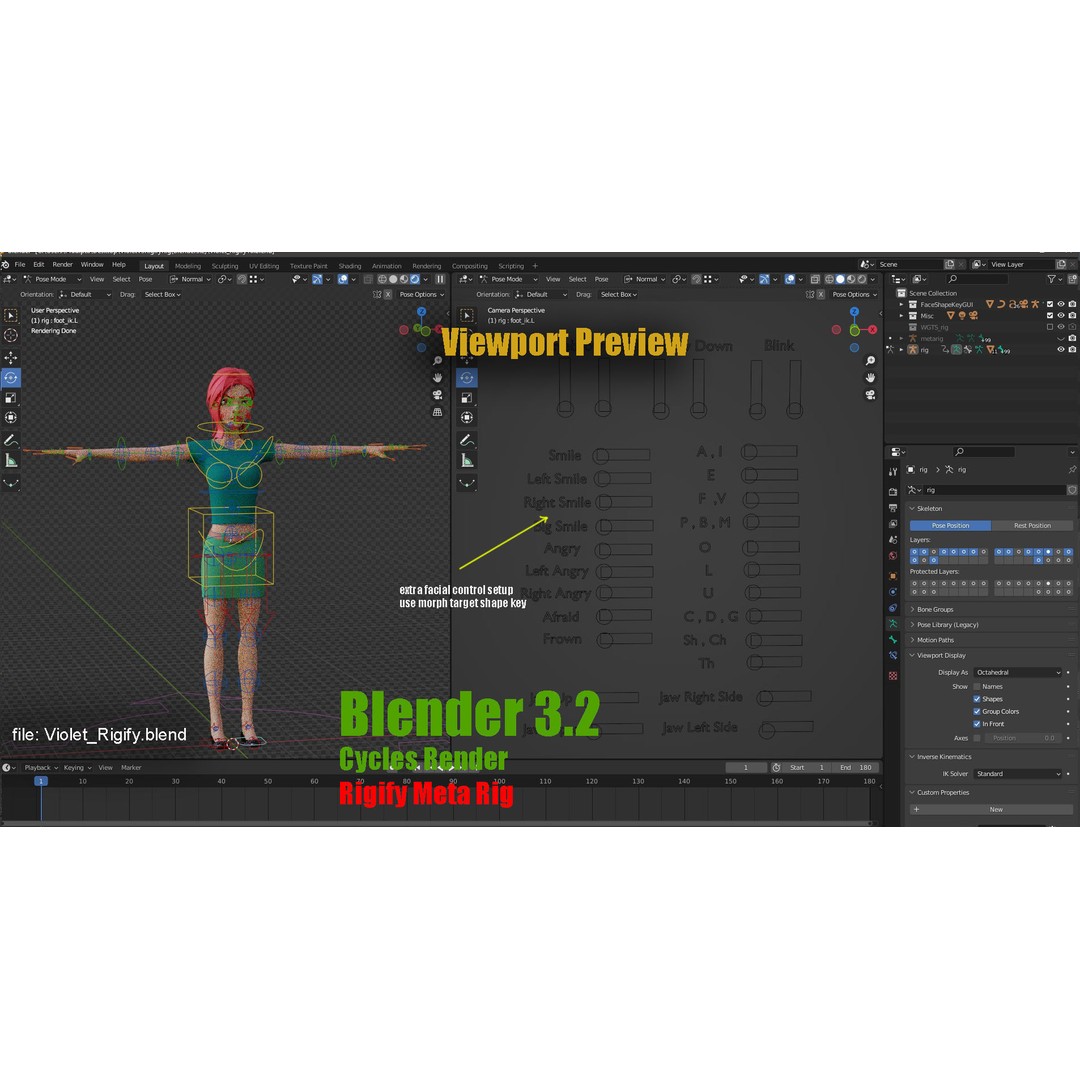Open Keying menu in timeline
The height and width of the screenshot is (1080, 1080).
[76, 767]
